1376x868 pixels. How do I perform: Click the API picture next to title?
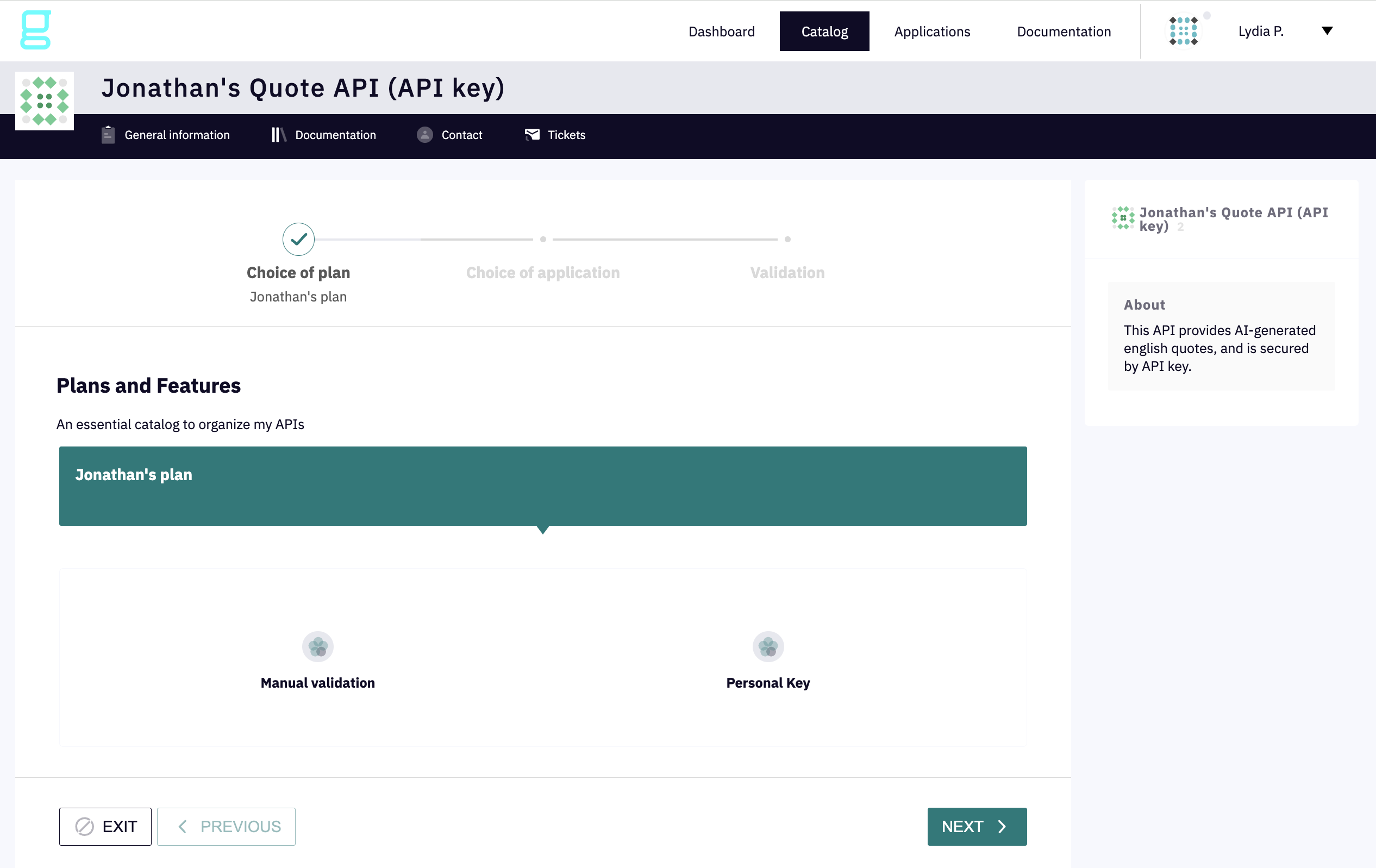[x=45, y=100]
